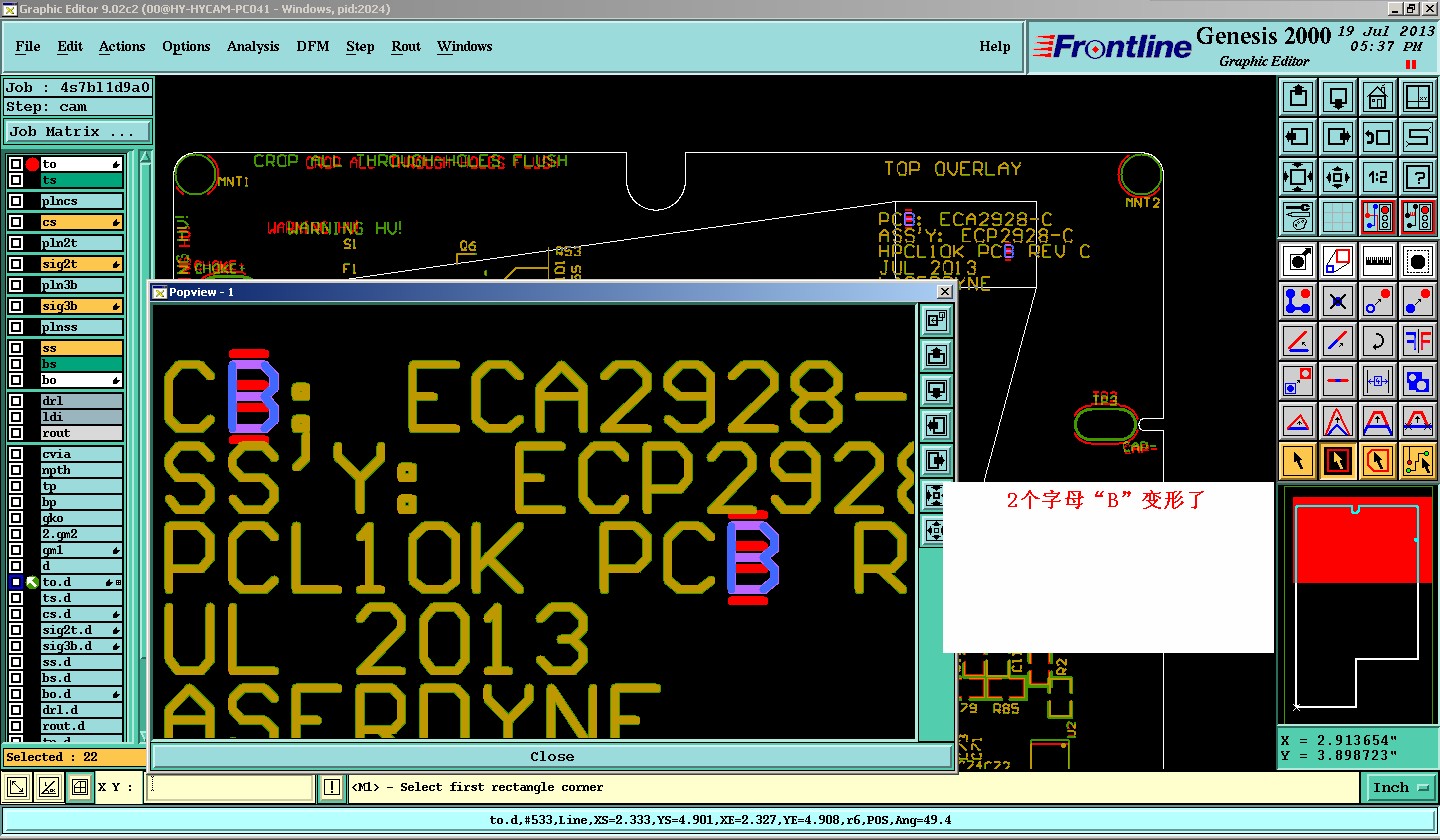1440x840 pixels.
Task: Open the File menu
Action: 28,46
